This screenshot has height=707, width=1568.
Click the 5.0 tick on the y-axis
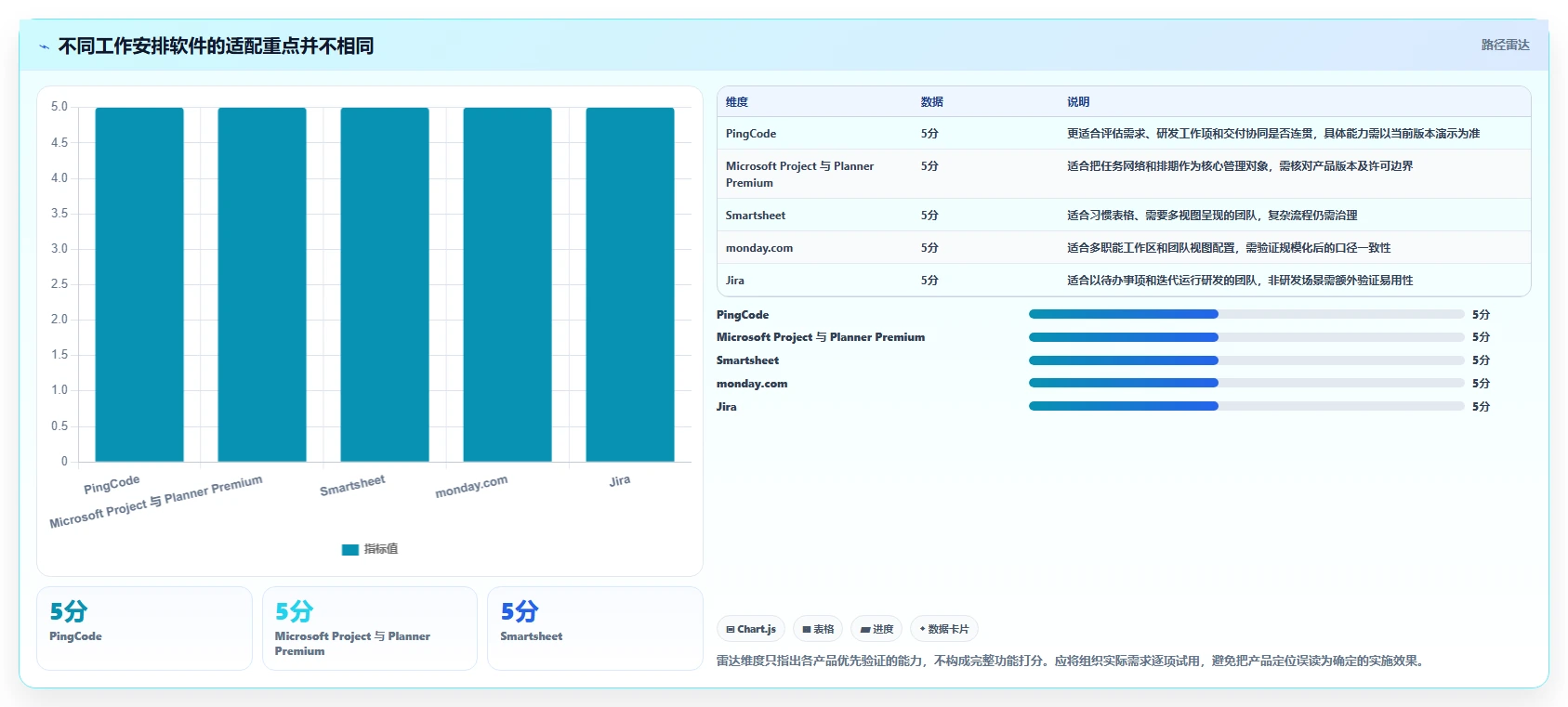click(59, 107)
